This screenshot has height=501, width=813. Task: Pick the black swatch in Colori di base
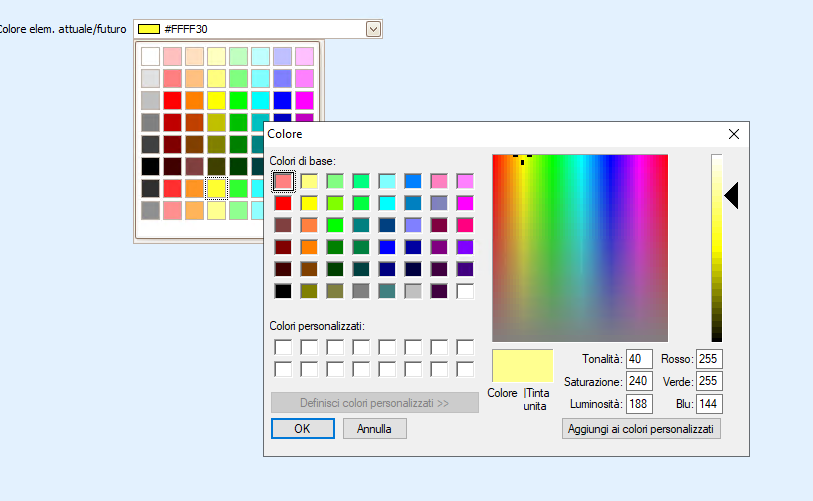pyautogui.click(x=284, y=291)
